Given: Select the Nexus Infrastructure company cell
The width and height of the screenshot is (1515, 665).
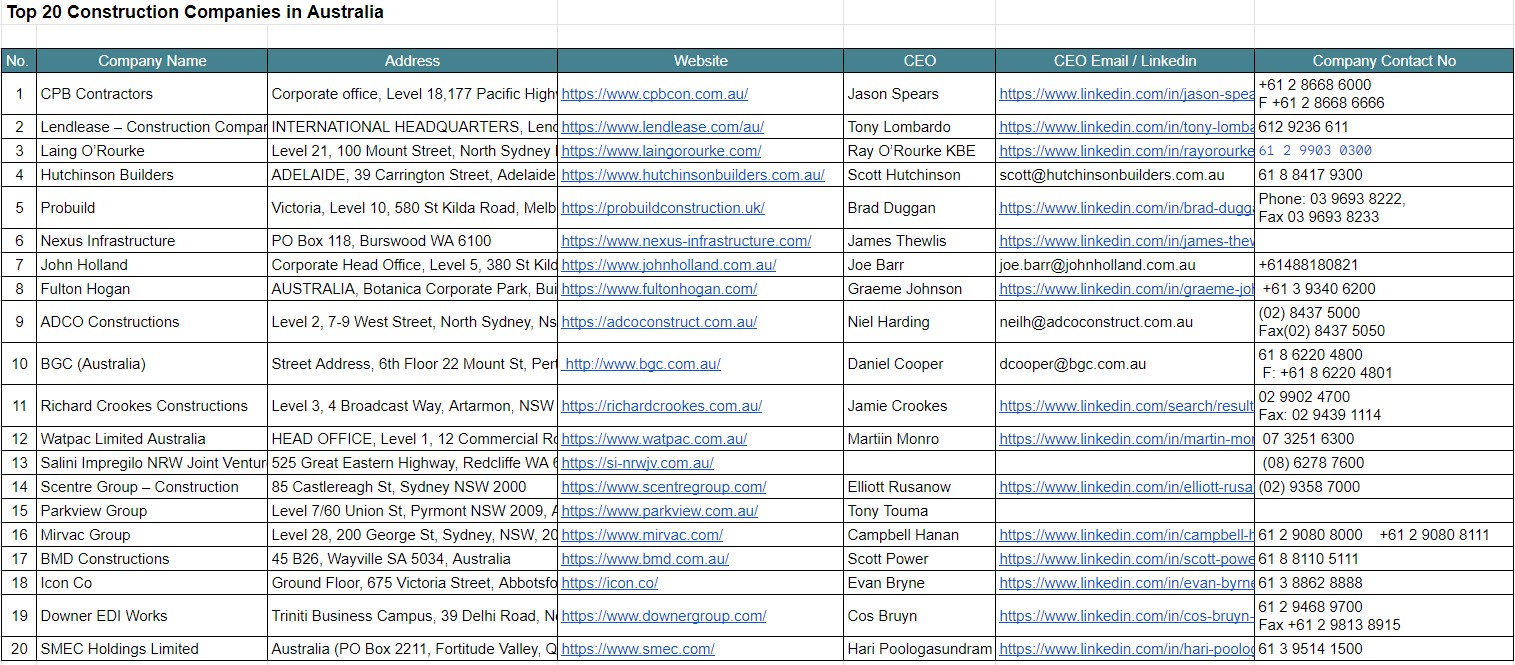Looking at the screenshot, I should click(152, 241).
